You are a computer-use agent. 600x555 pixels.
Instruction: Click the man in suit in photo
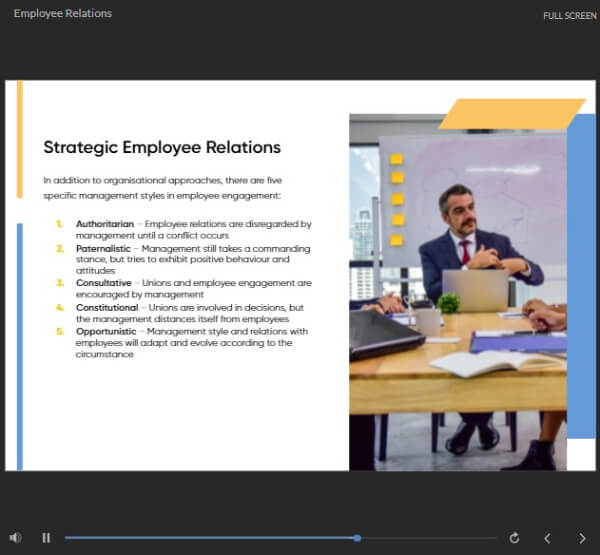(x=468, y=245)
